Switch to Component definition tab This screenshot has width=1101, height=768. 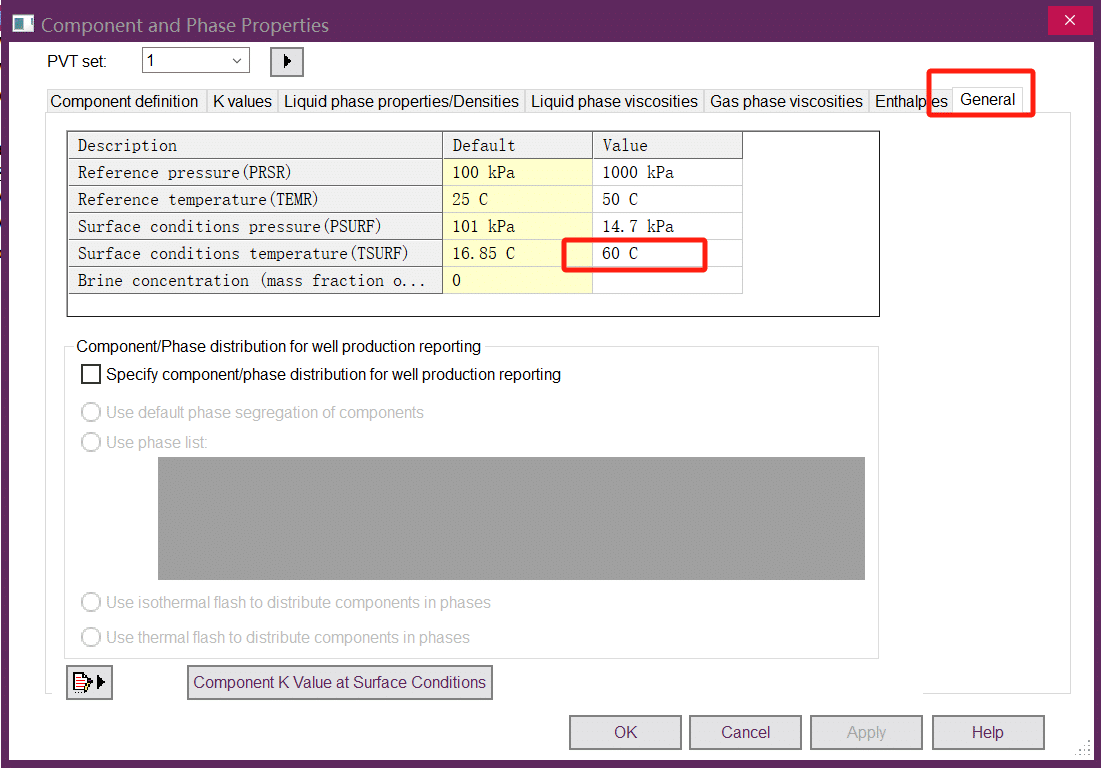pyautogui.click(x=124, y=101)
